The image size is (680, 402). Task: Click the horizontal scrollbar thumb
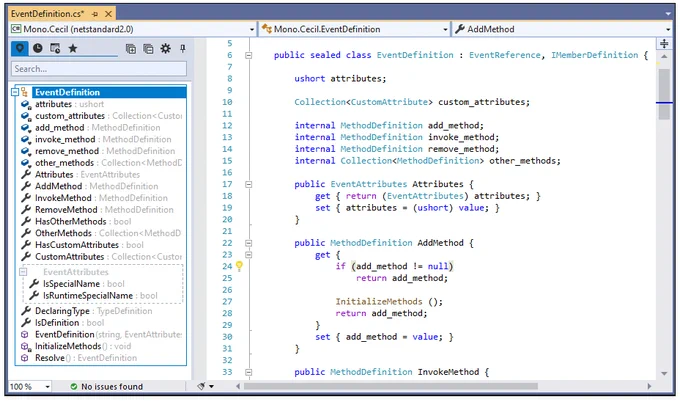[390, 386]
